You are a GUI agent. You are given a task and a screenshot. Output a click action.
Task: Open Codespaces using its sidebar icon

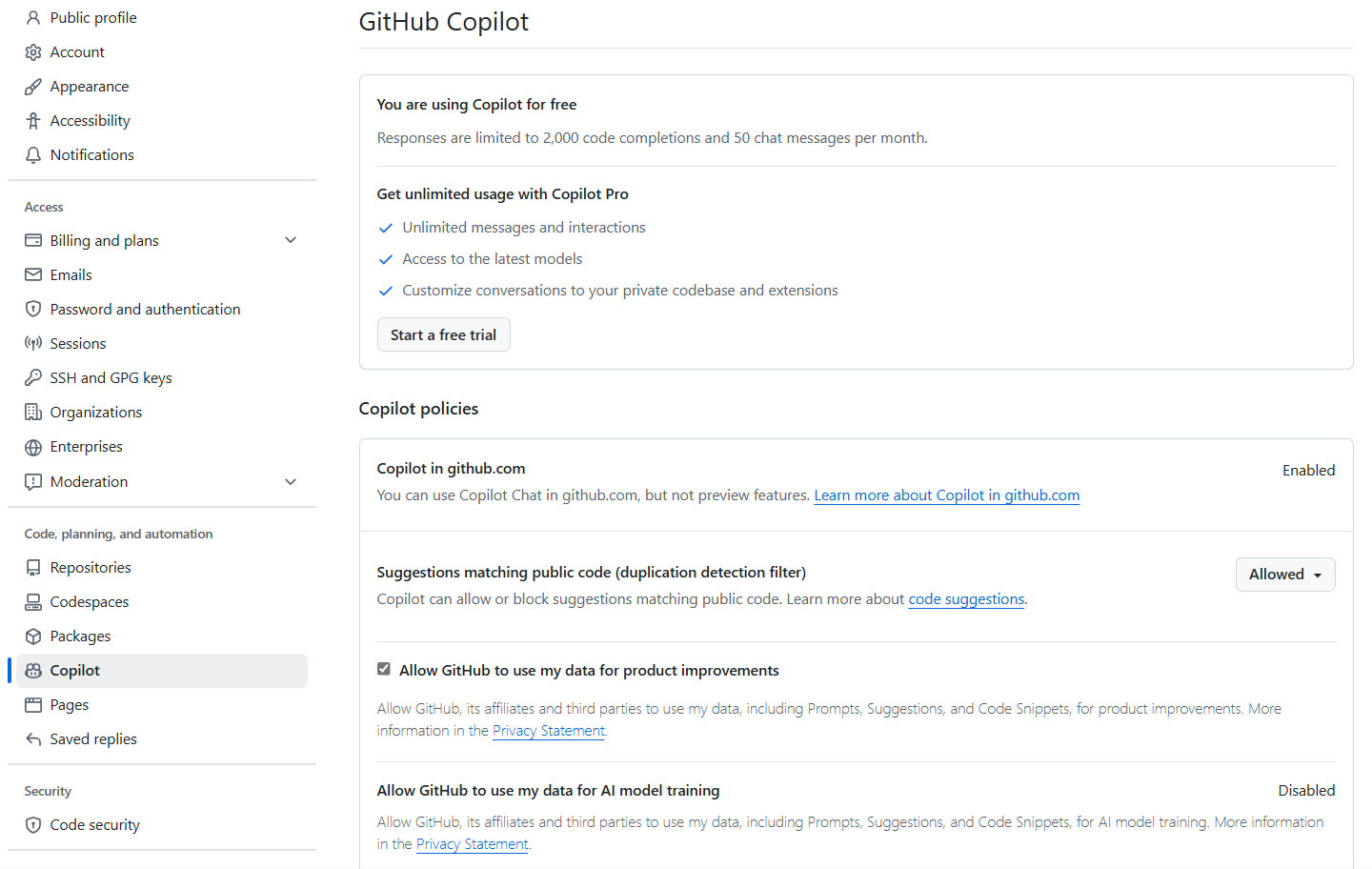(x=34, y=601)
